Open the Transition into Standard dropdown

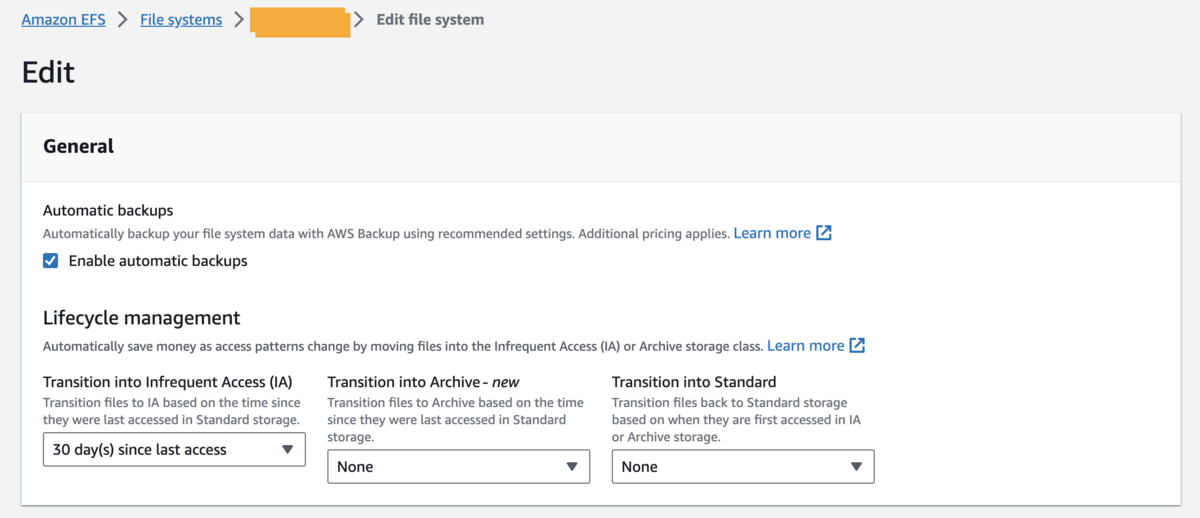coord(743,467)
